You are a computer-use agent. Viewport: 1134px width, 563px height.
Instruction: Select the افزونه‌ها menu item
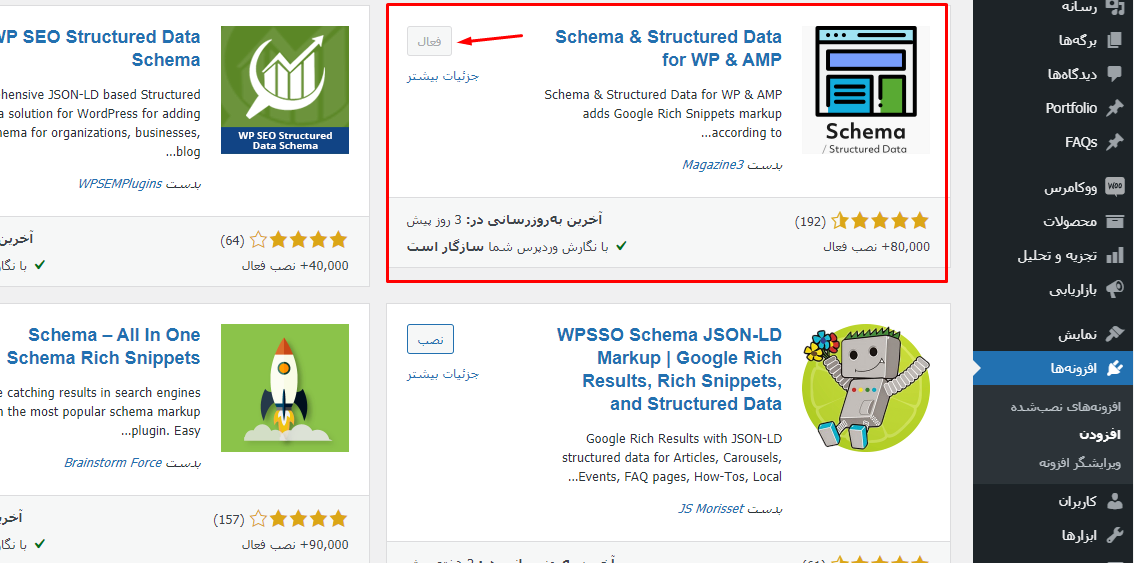tap(1053, 368)
